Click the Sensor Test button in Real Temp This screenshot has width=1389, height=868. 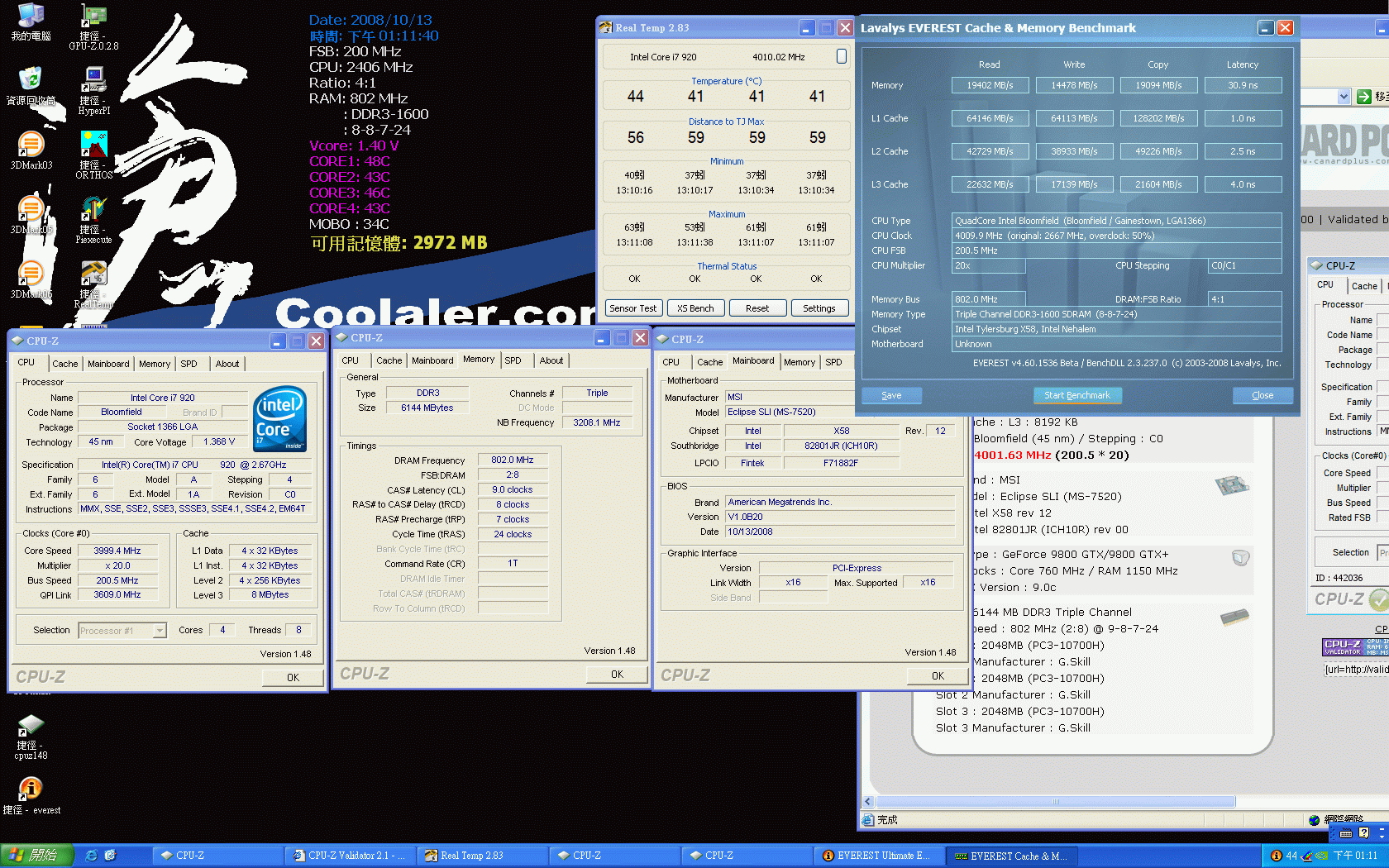(633, 308)
